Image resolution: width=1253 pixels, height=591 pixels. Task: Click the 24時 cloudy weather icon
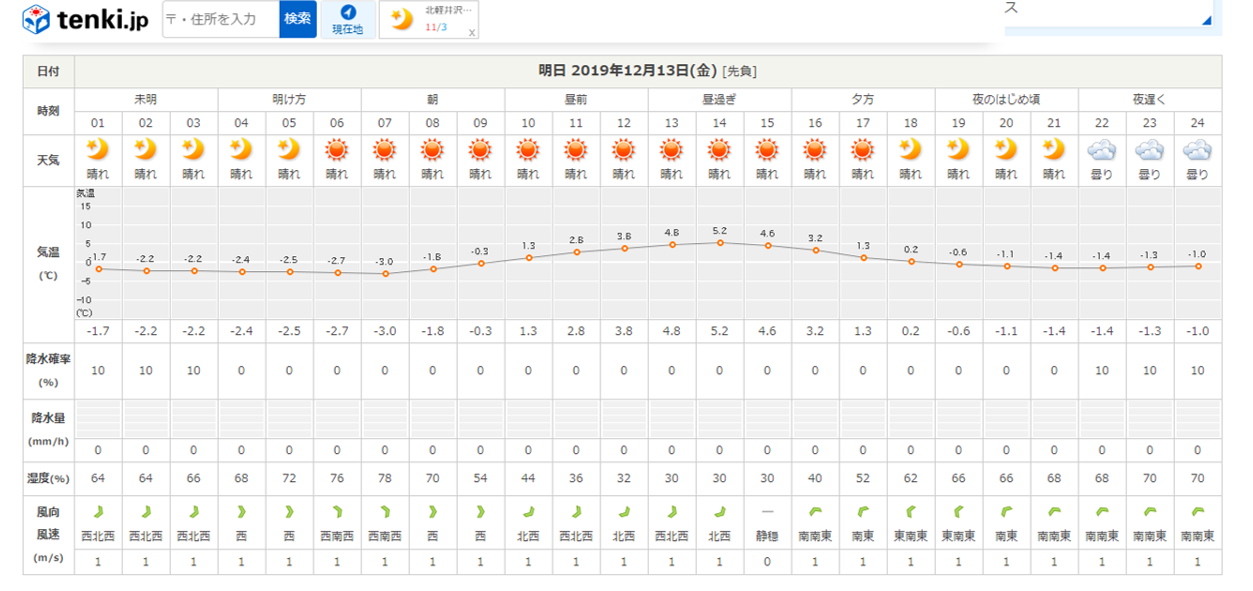coord(1197,150)
